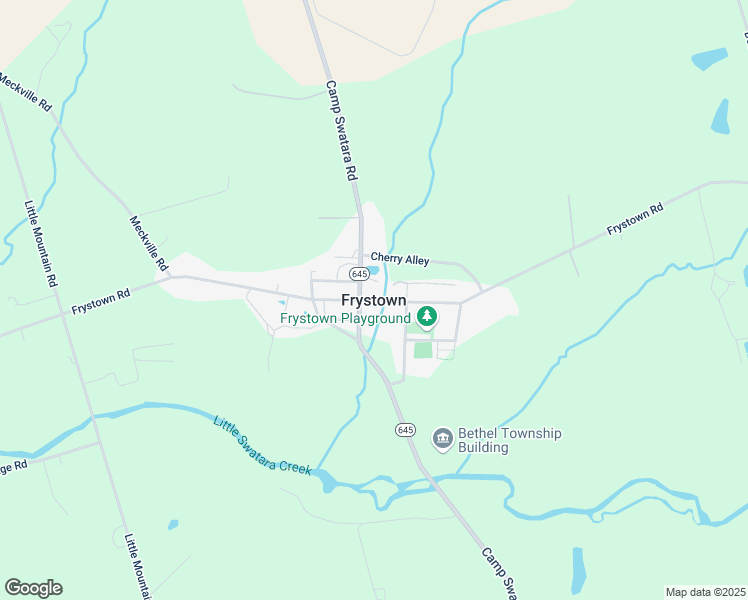Click the Frystown town label
748x600 pixels.
pos(374,300)
